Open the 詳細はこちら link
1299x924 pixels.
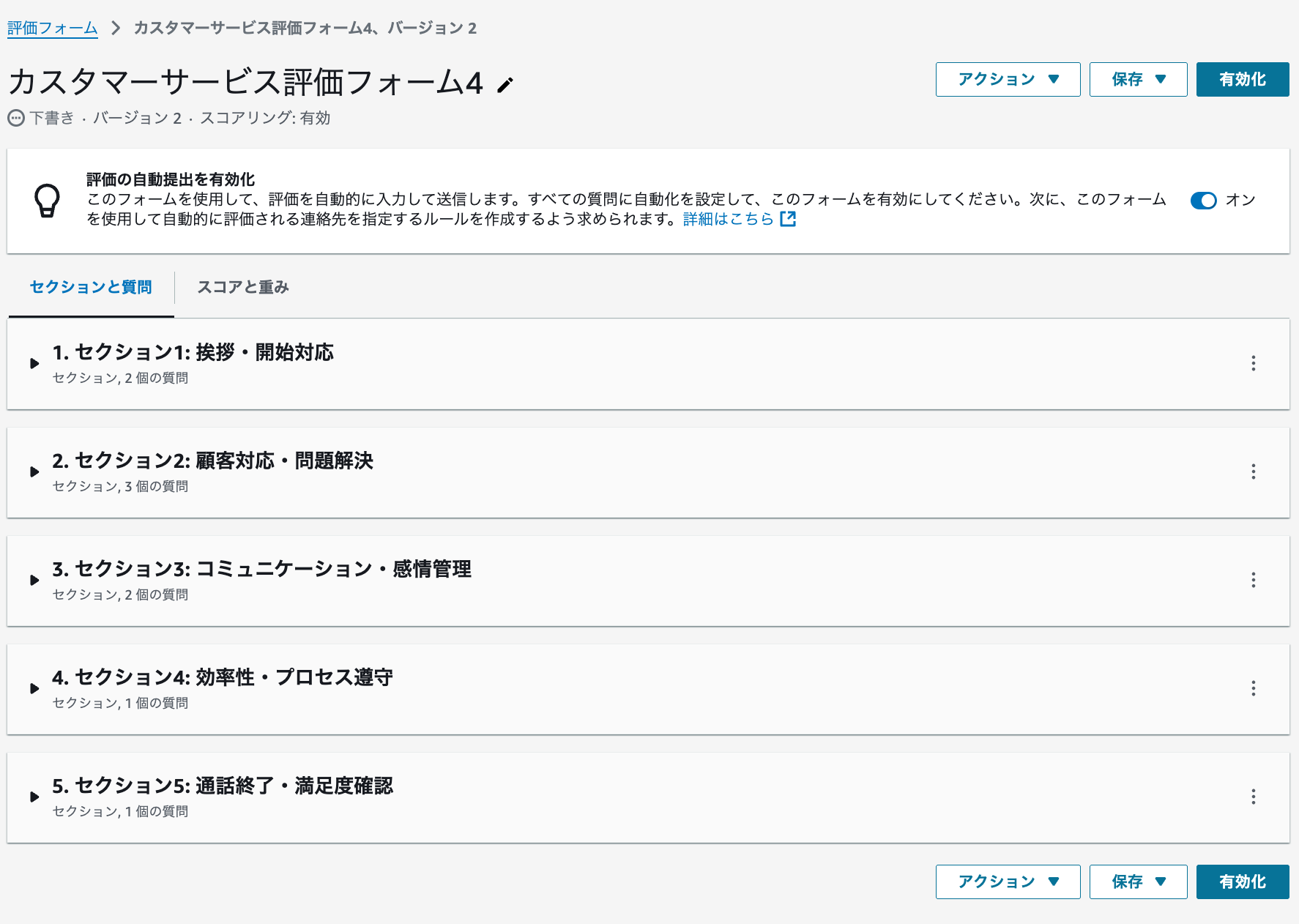729,219
